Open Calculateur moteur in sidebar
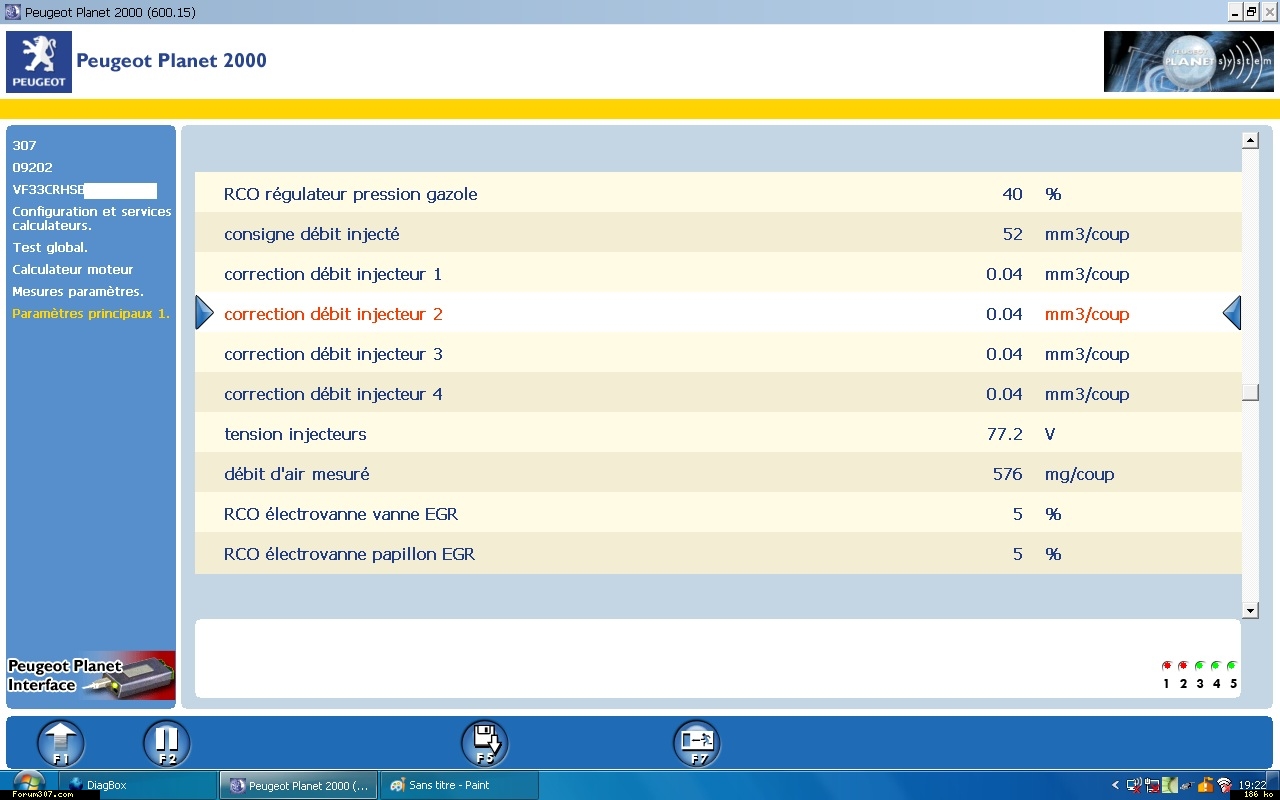 72,270
